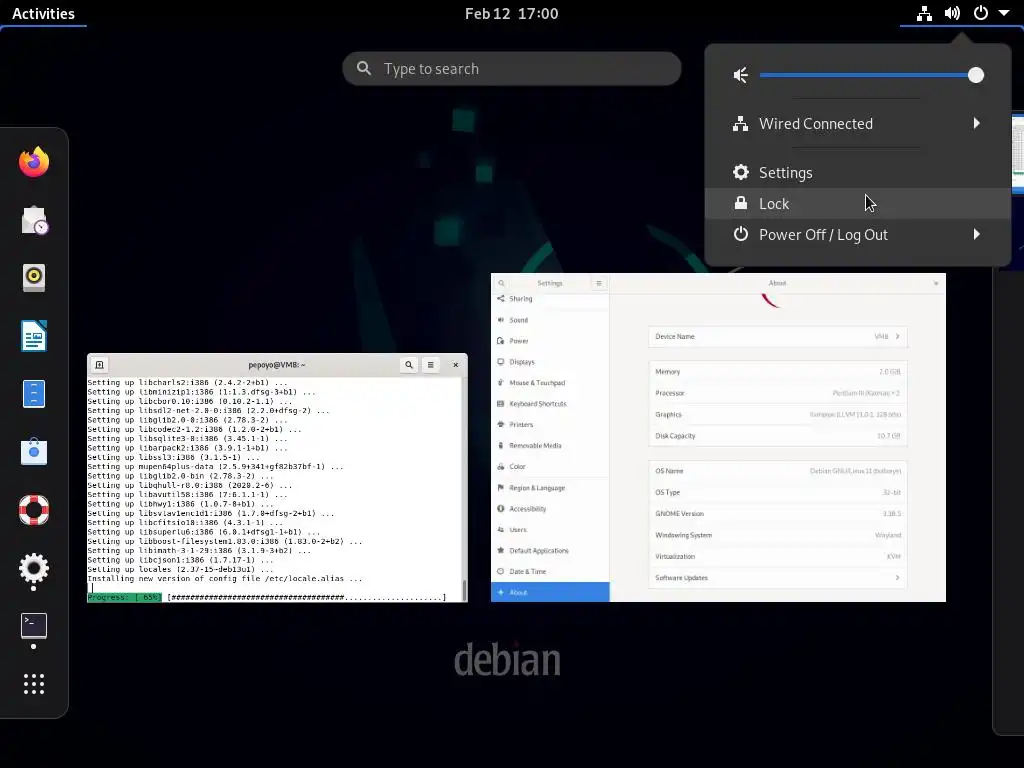Click Settings gear icon in dock
The height and width of the screenshot is (768, 1024).
[34, 568]
